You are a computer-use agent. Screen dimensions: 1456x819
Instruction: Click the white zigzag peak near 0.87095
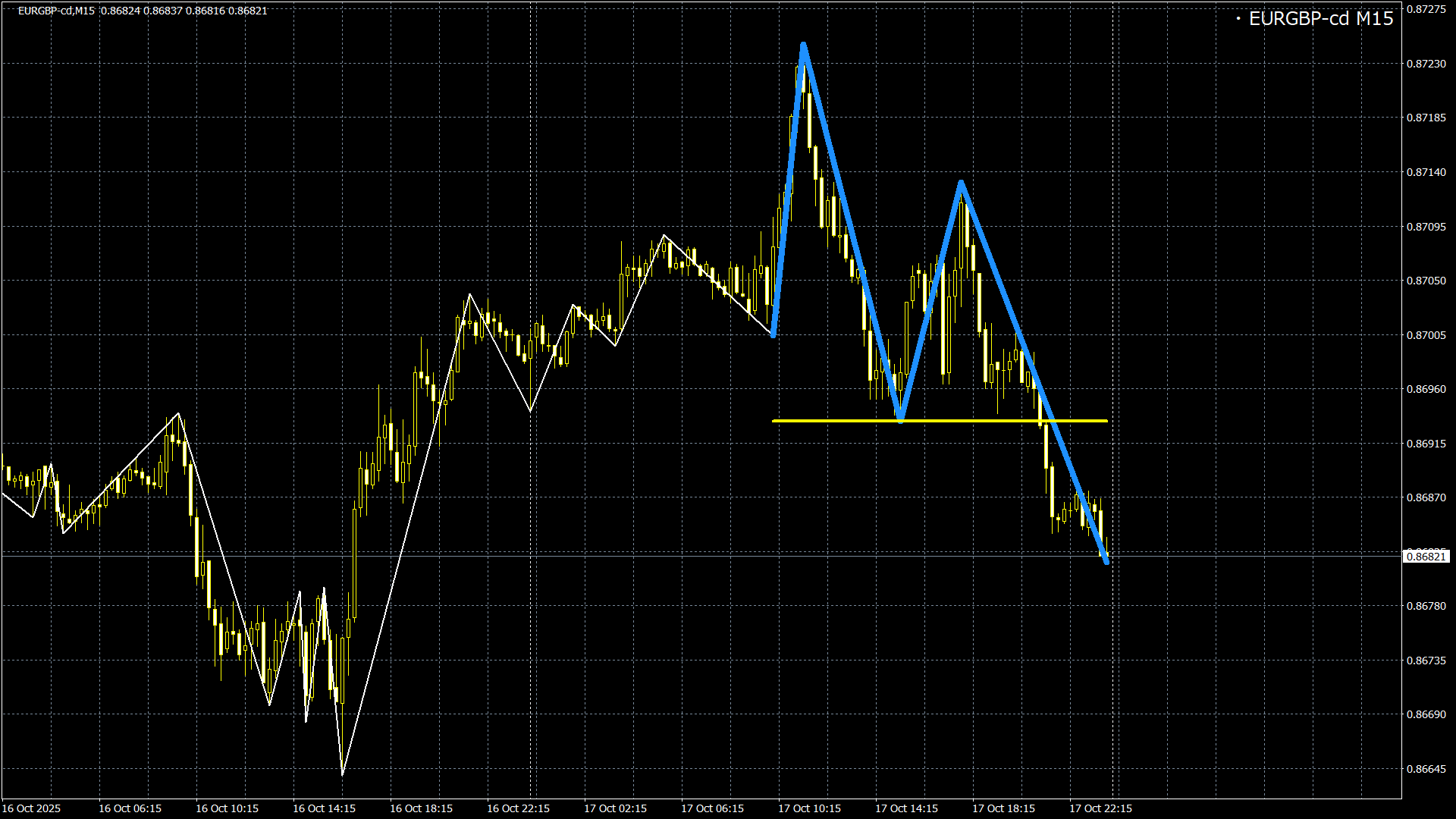(x=664, y=236)
